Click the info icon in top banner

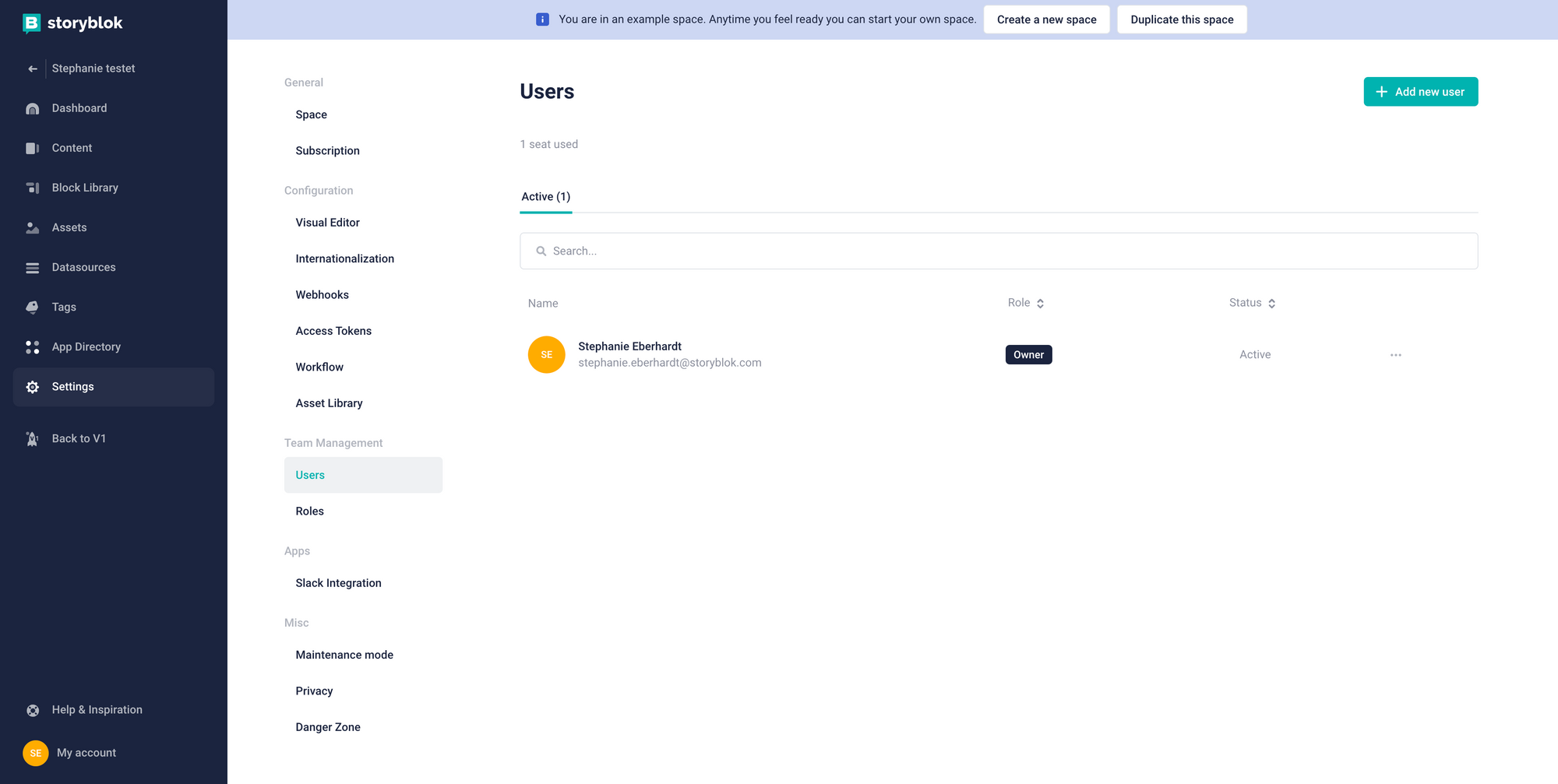(x=542, y=19)
